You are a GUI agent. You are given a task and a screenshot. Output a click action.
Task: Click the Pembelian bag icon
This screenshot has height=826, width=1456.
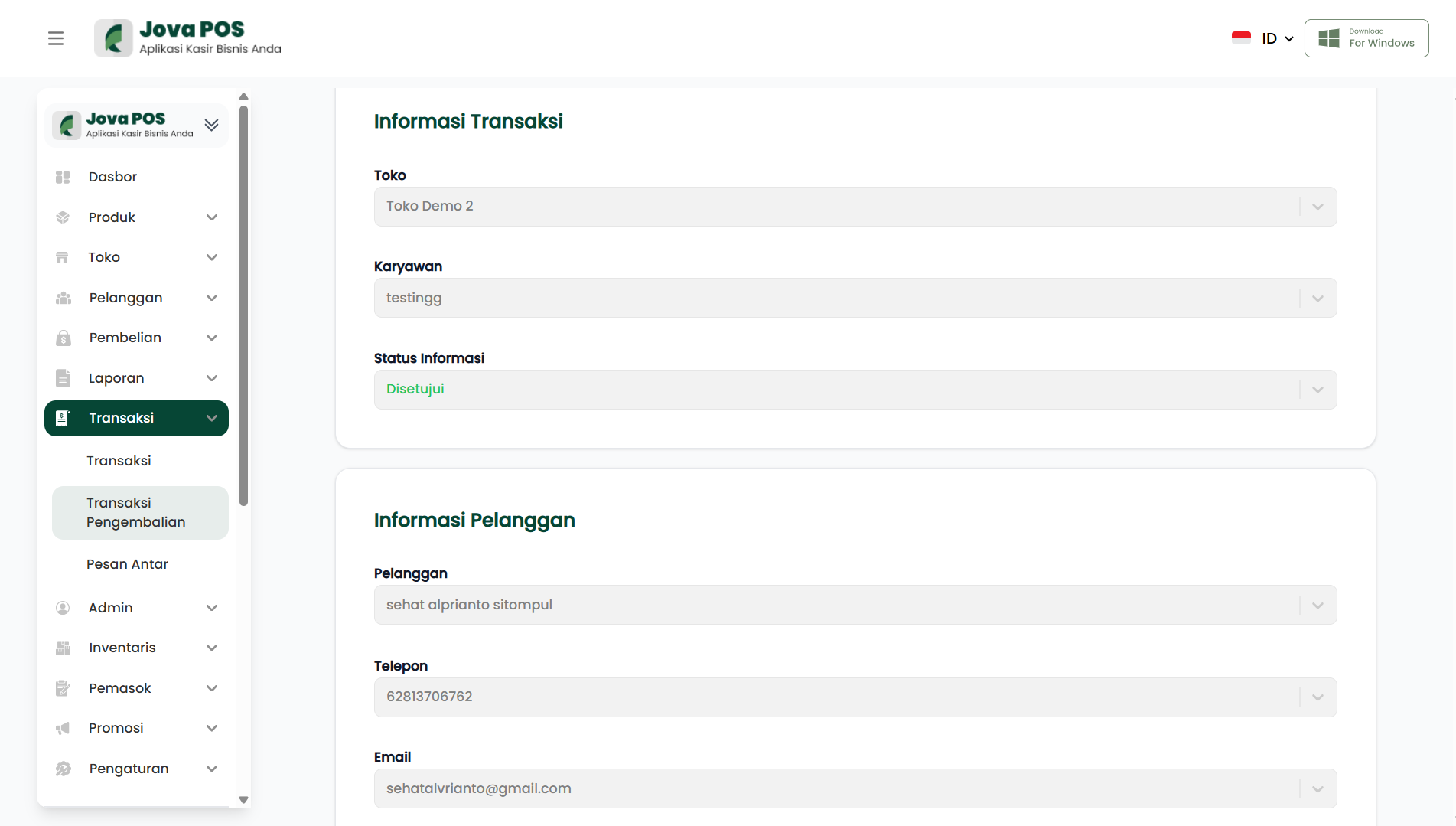(x=63, y=338)
